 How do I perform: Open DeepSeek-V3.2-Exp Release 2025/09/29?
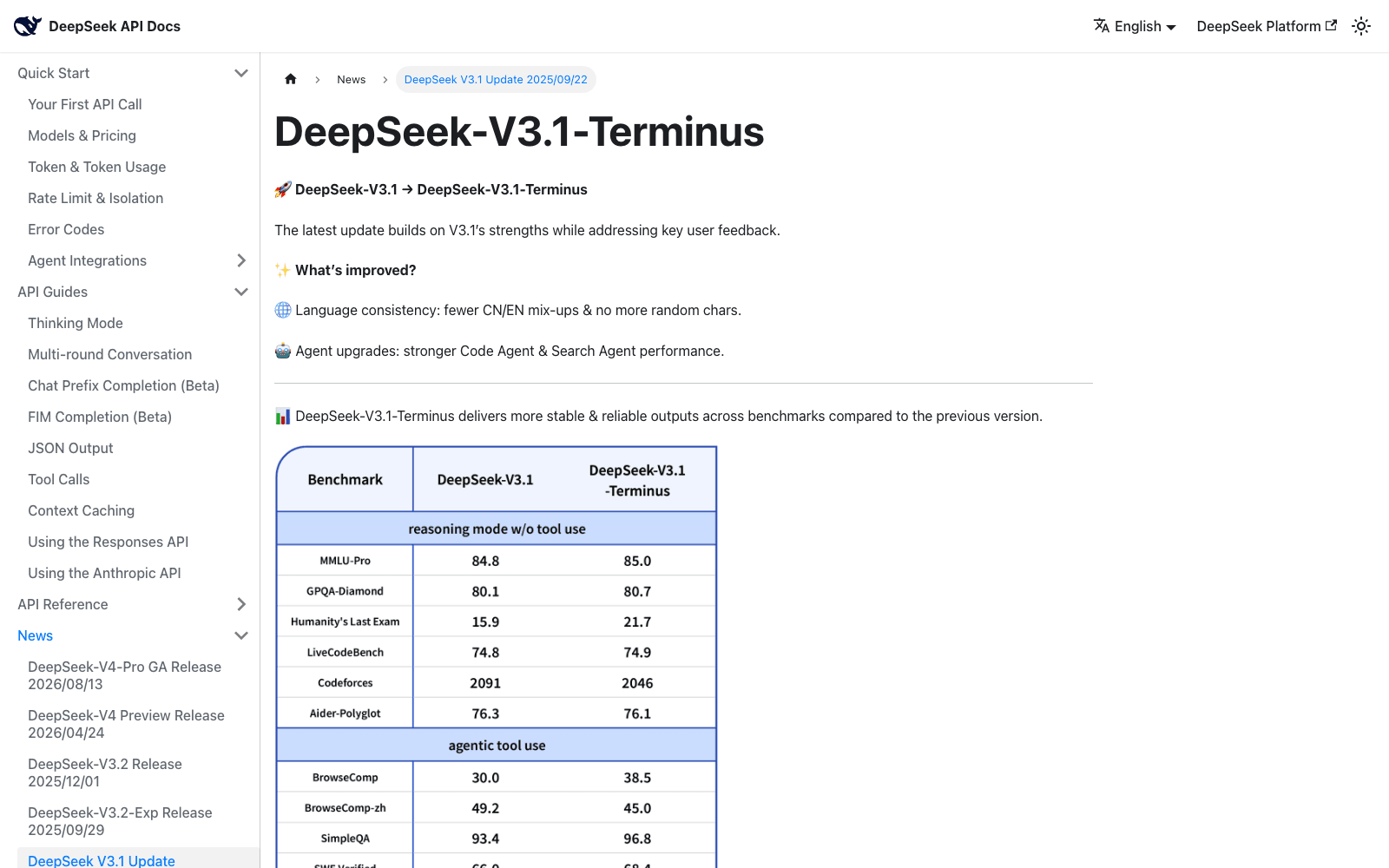pyautogui.click(x=121, y=821)
